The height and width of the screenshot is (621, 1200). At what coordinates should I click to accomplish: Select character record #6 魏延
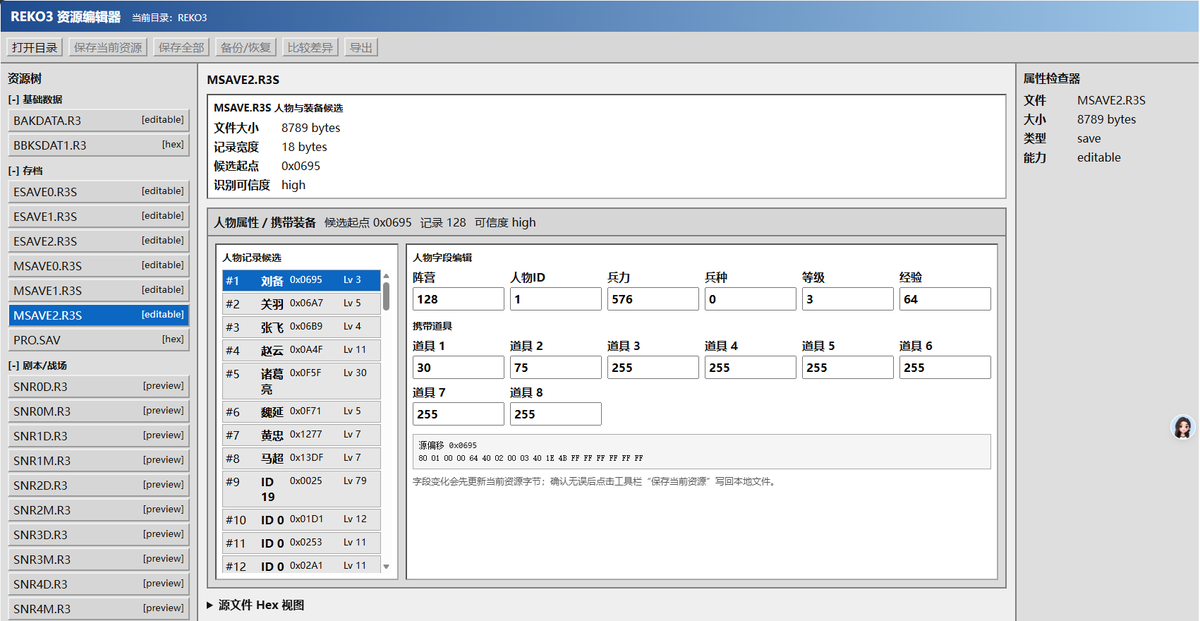(x=301, y=412)
